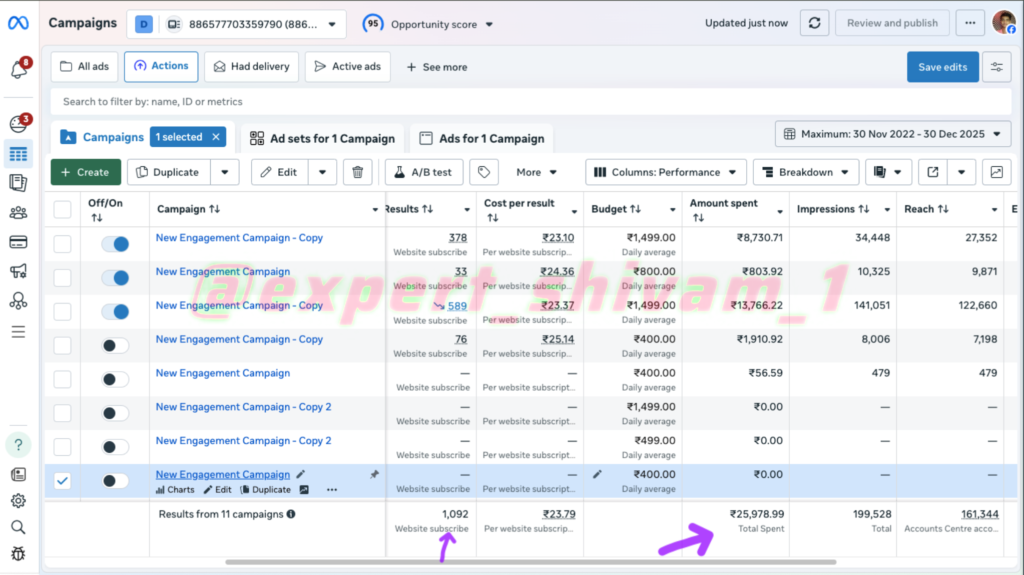The height and width of the screenshot is (575, 1024).
Task: Open the charts view icon at toolbar right
Action: (996, 172)
